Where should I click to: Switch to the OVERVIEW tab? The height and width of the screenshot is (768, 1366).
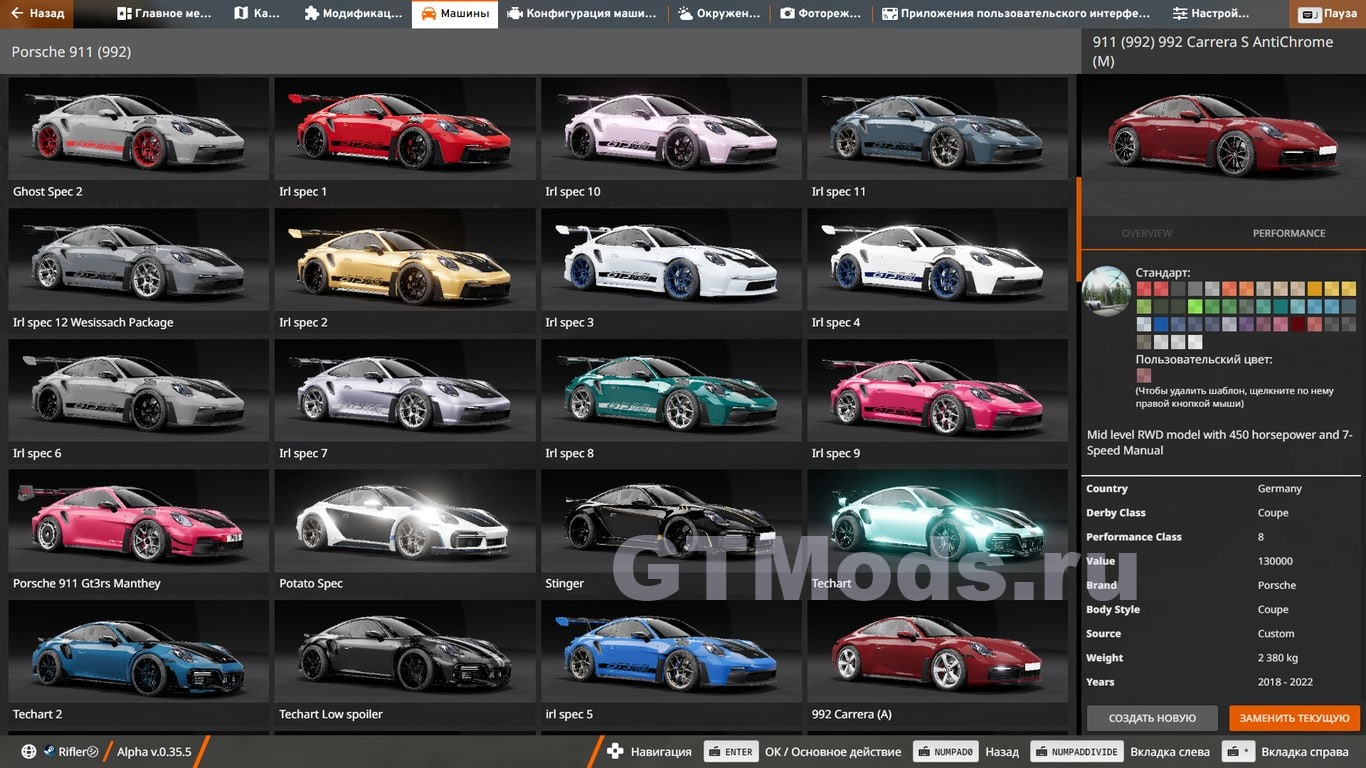[1146, 233]
